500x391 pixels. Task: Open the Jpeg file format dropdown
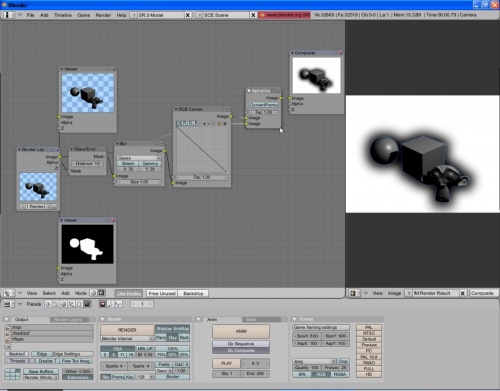(x=314, y=361)
